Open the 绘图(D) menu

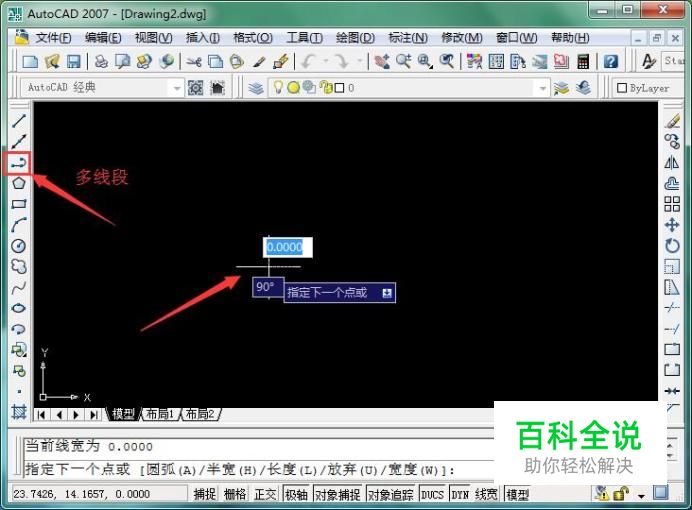pos(355,38)
